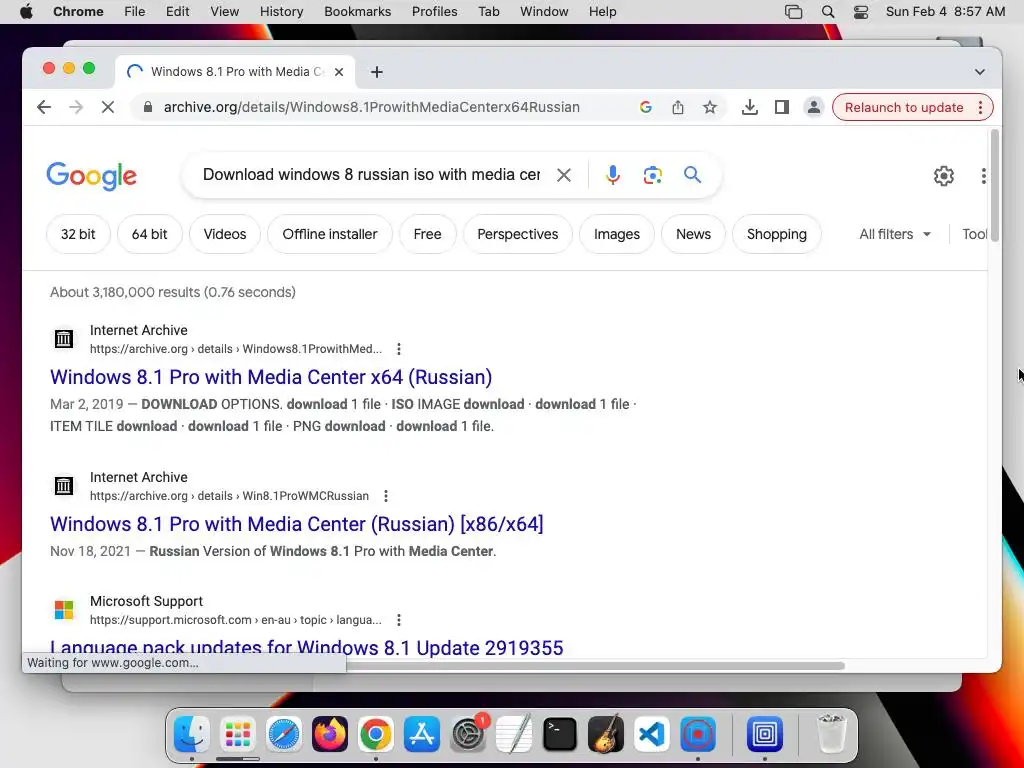The height and width of the screenshot is (768, 1024).
Task: Open Google apps dots at far right
Action: click(x=983, y=176)
